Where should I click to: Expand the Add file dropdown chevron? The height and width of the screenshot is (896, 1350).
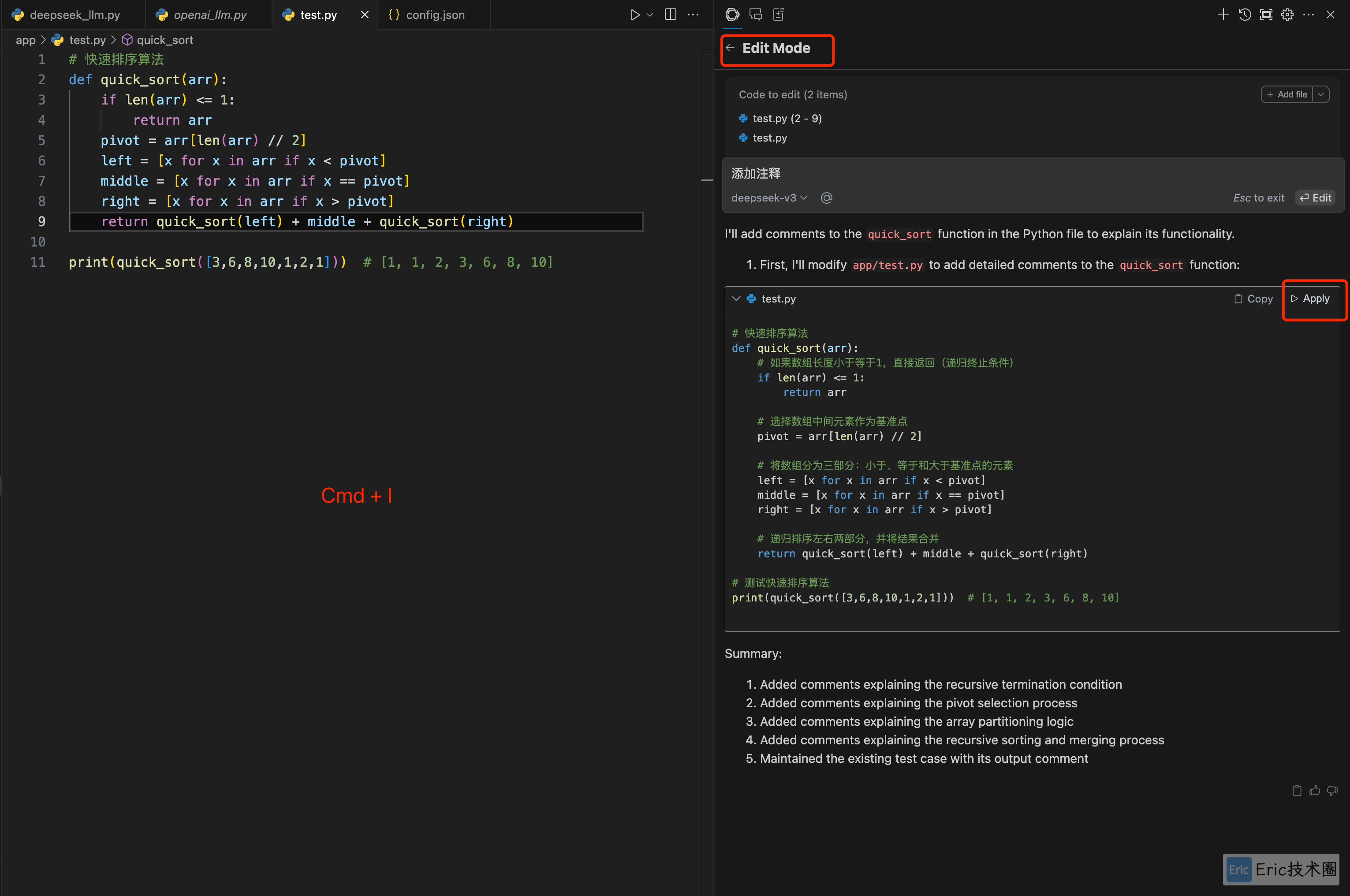(1321, 94)
